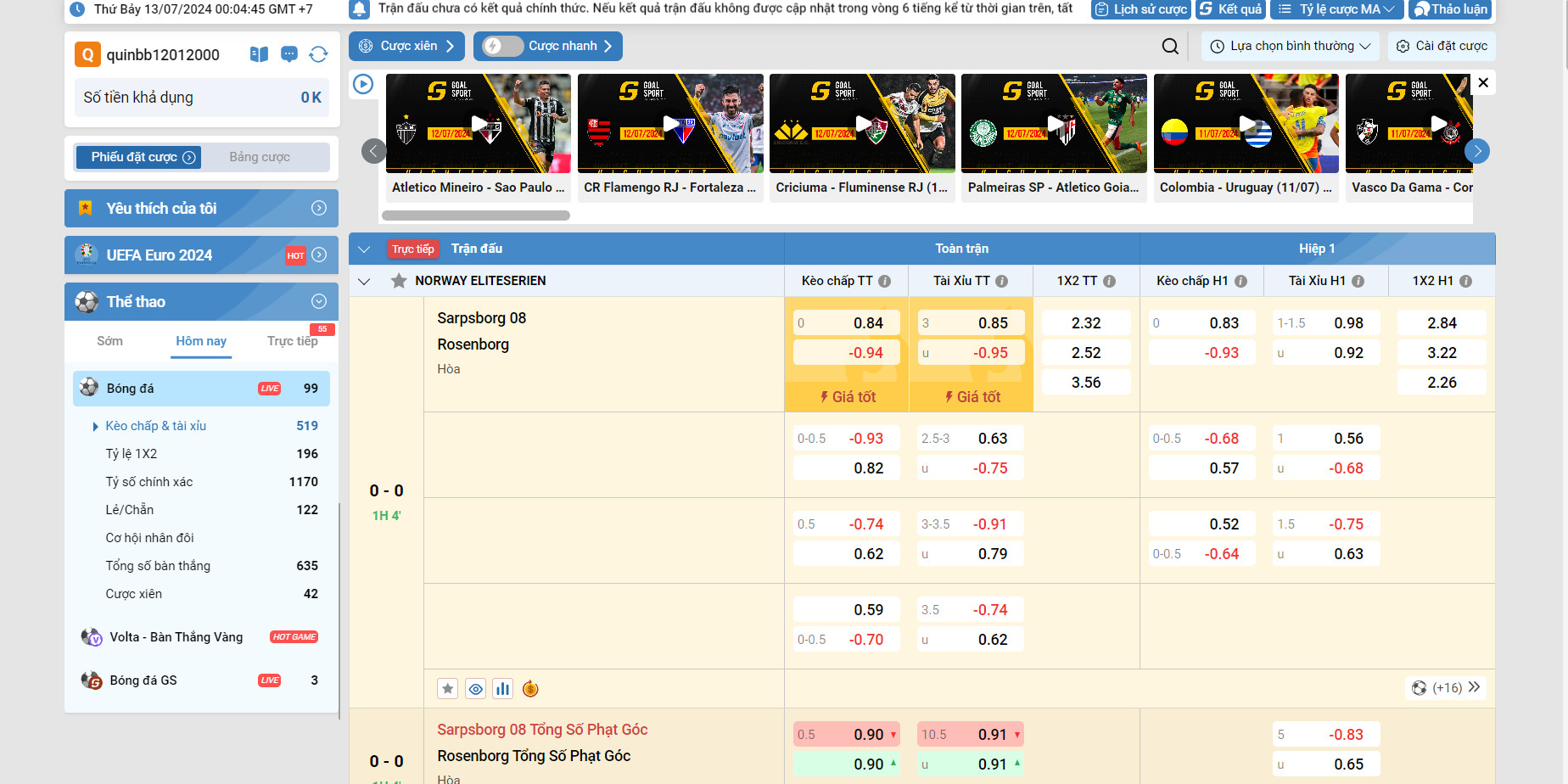This screenshot has width=1568, height=784.
Task: Star the NORWAY ELITESERIEN league
Action: pyautogui.click(x=399, y=281)
